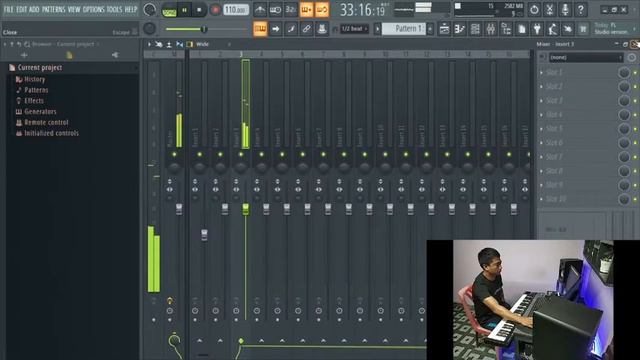Click the multilink to controllers icon
This screenshot has width=640, height=360.
coord(322,29)
